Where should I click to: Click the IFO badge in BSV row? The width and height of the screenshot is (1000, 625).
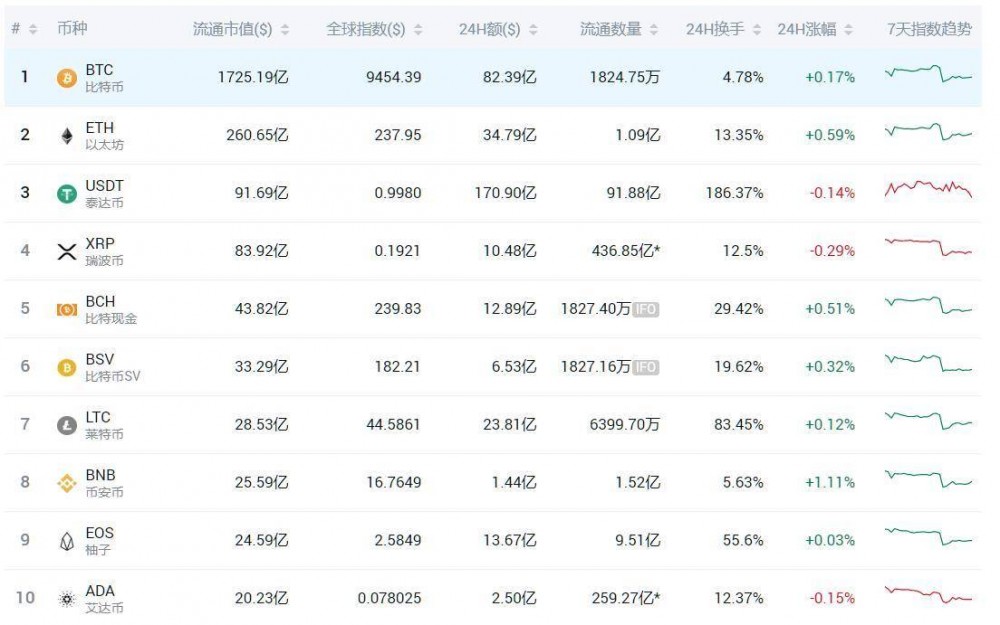click(646, 368)
